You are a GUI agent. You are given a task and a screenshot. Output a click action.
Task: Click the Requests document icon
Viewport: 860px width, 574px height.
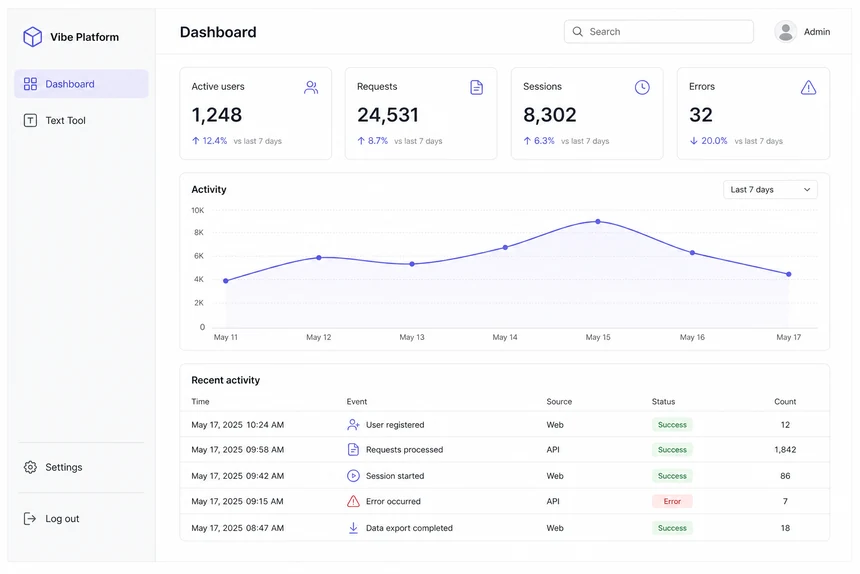click(477, 87)
